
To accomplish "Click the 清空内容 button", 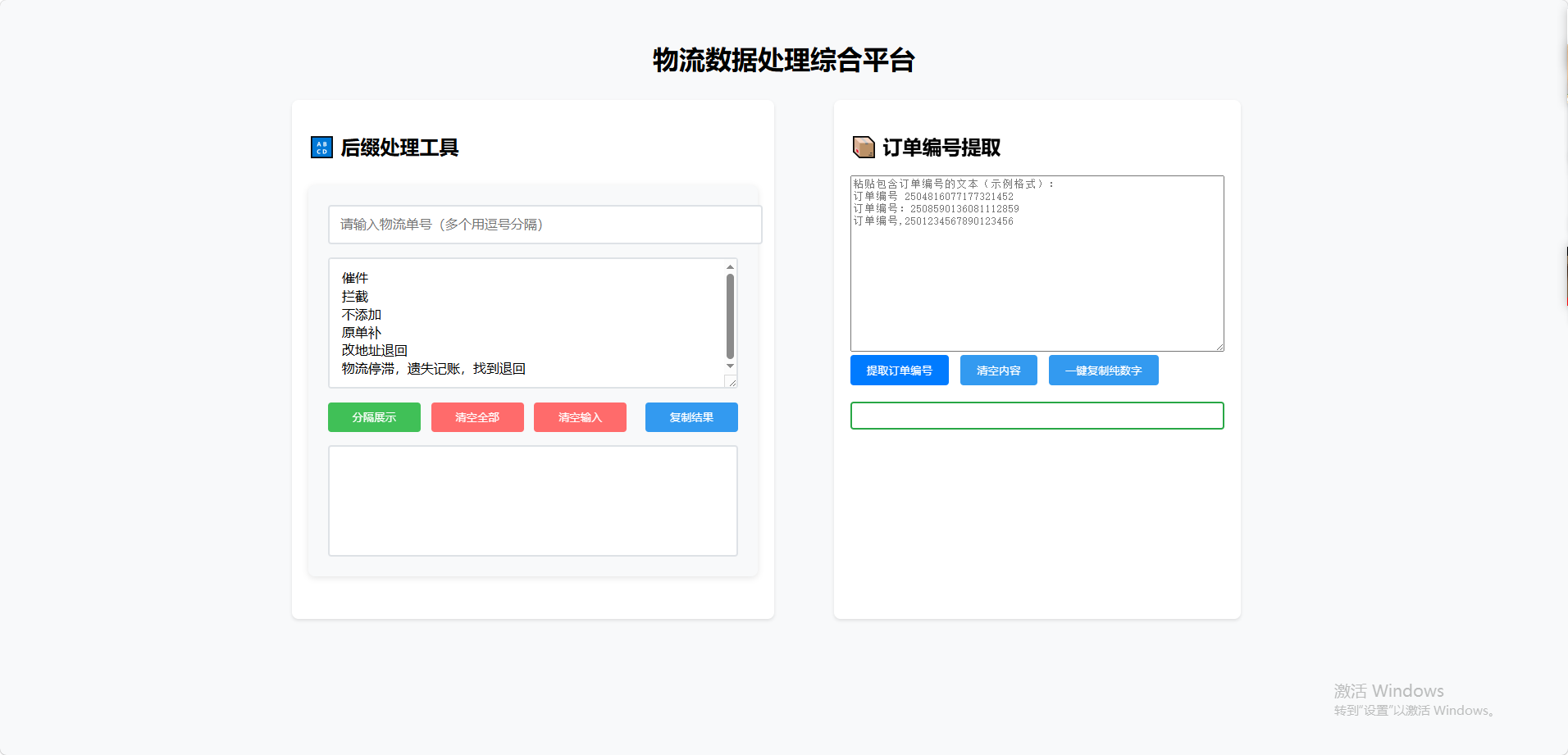I will [998, 371].
